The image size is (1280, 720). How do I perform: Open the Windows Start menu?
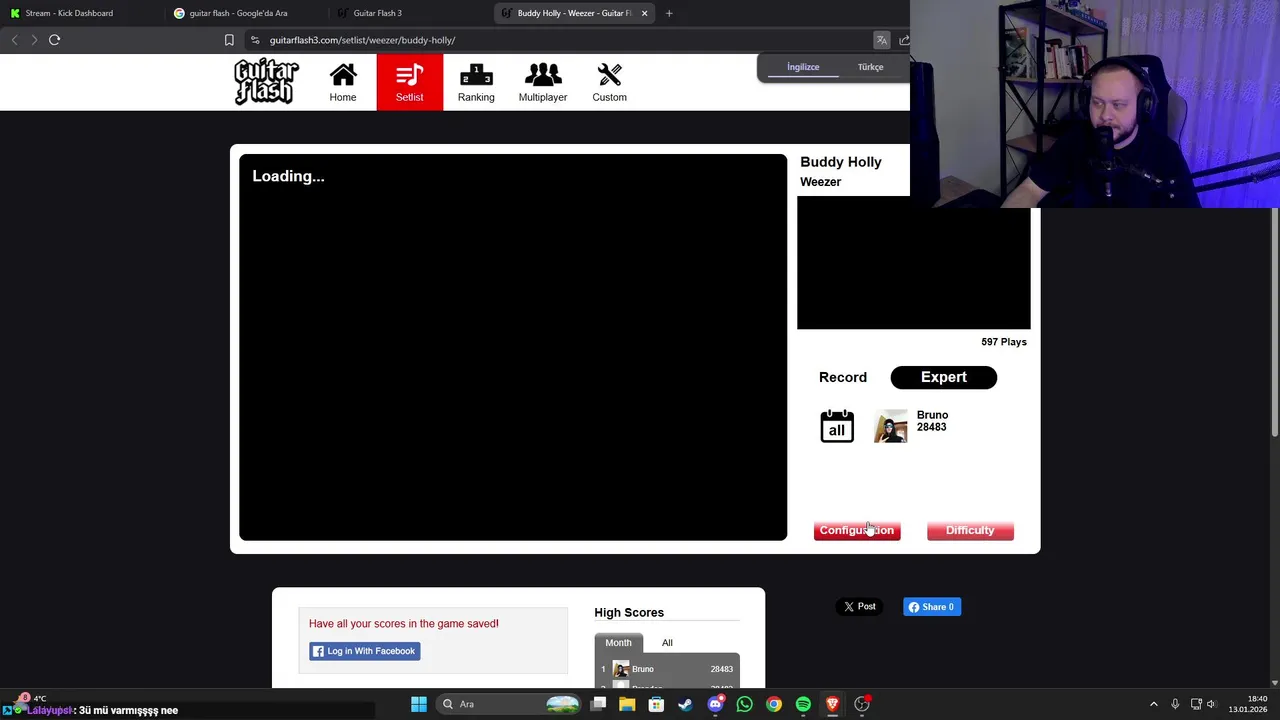pyautogui.click(x=419, y=704)
